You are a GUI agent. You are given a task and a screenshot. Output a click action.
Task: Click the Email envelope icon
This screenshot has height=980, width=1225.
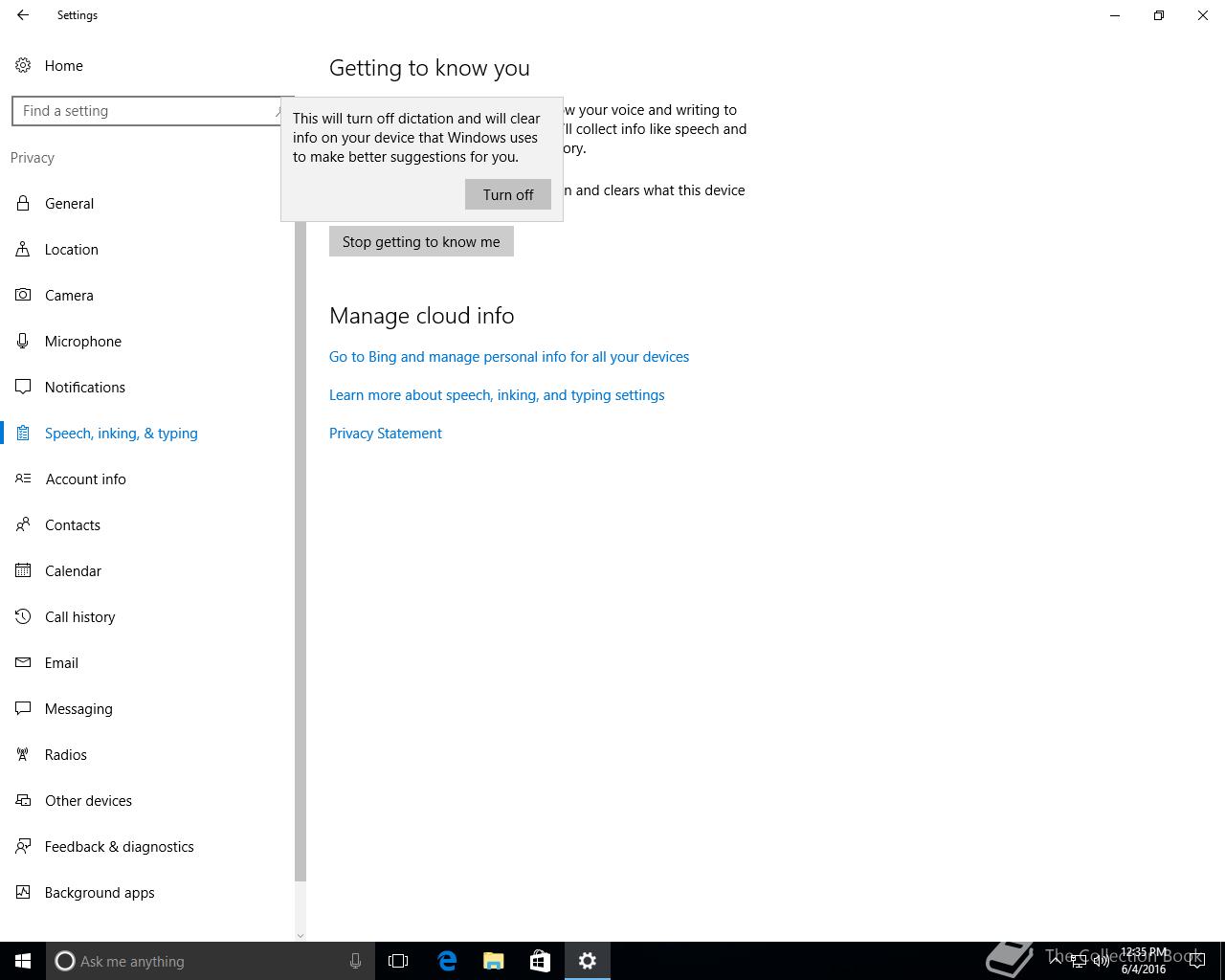point(23,662)
